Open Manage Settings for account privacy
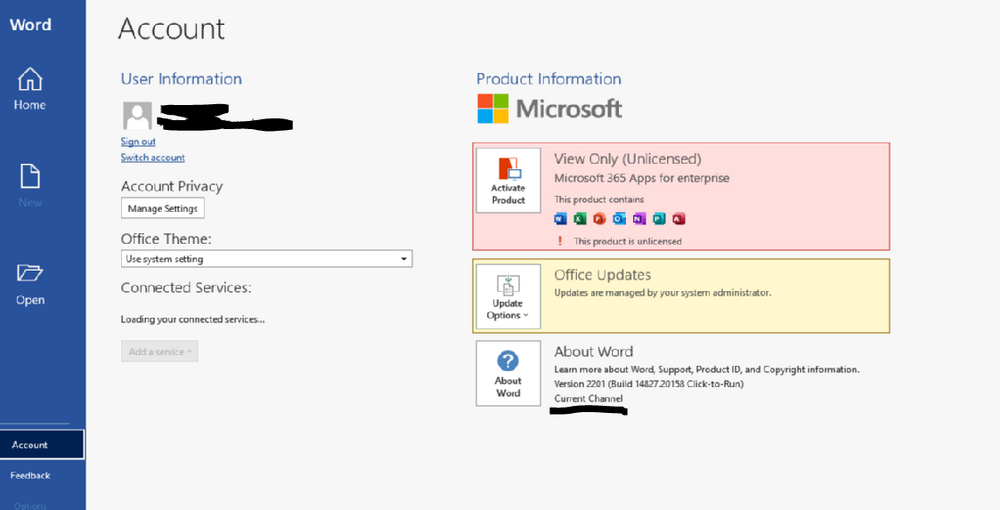This screenshot has width=1000, height=510. [x=163, y=208]
